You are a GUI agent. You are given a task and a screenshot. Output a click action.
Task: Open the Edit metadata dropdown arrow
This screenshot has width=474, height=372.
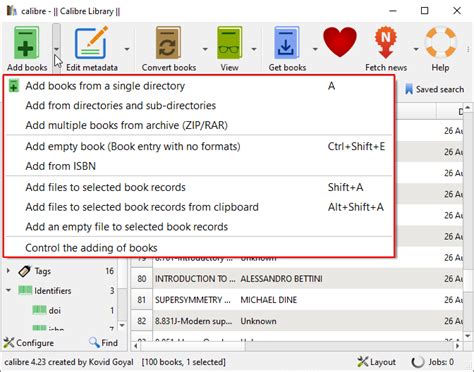127,49
